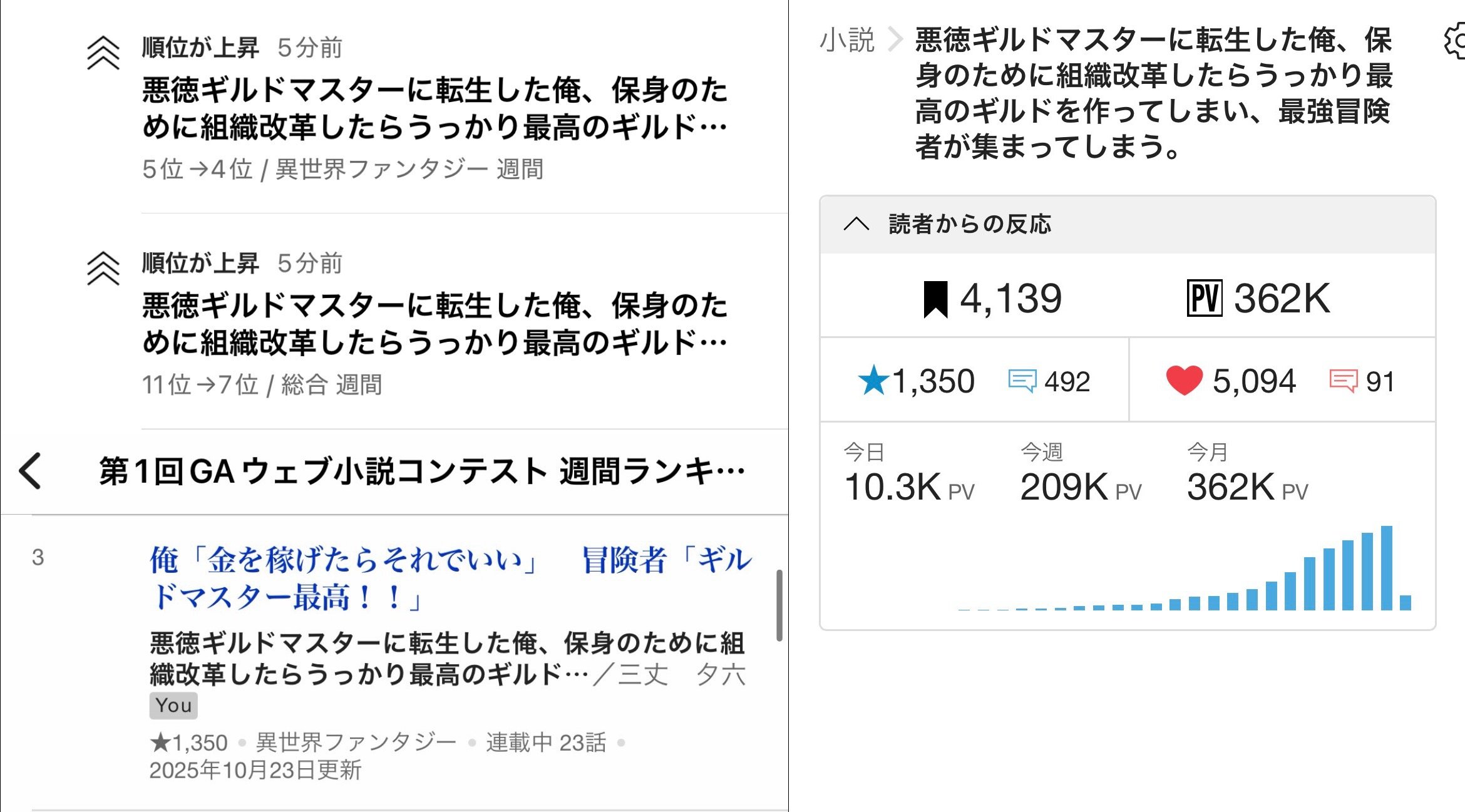Click the PV icon beside 362K
Image resolution: width=1465 pixels, height=812 pixels.
[x=1204, y=299]
